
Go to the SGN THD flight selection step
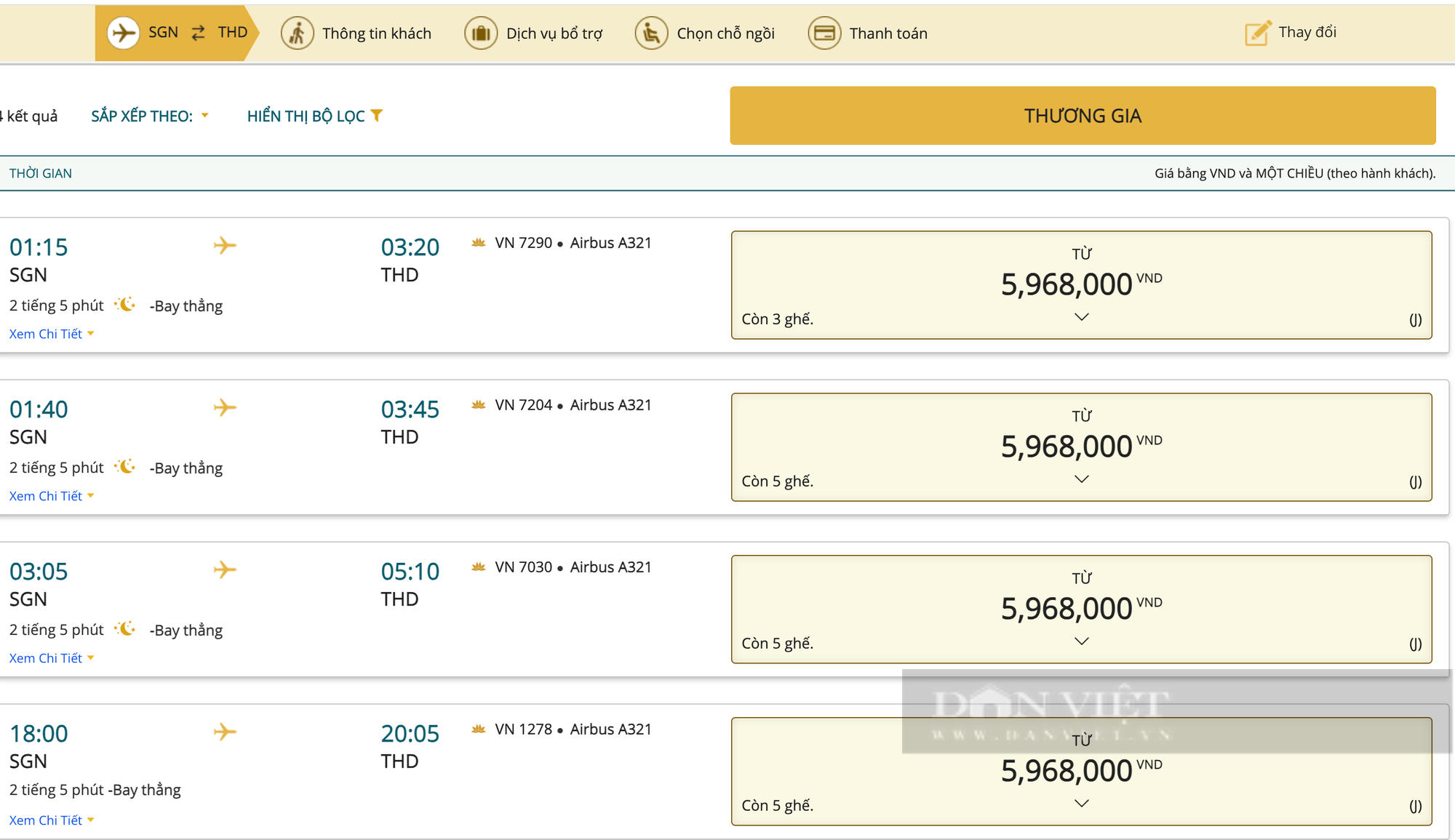click(x=177, y=33)
